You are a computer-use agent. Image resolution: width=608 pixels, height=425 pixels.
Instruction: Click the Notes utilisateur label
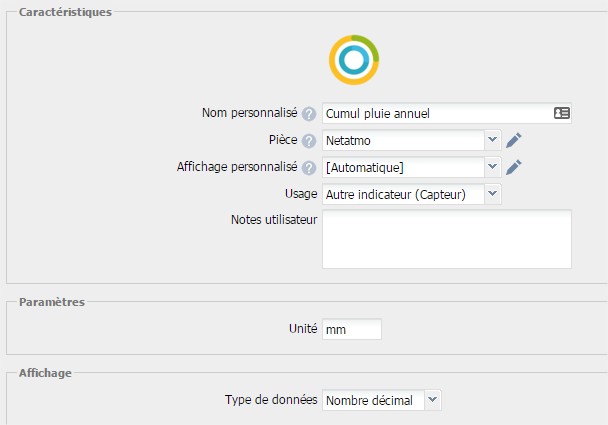point(273,220)
